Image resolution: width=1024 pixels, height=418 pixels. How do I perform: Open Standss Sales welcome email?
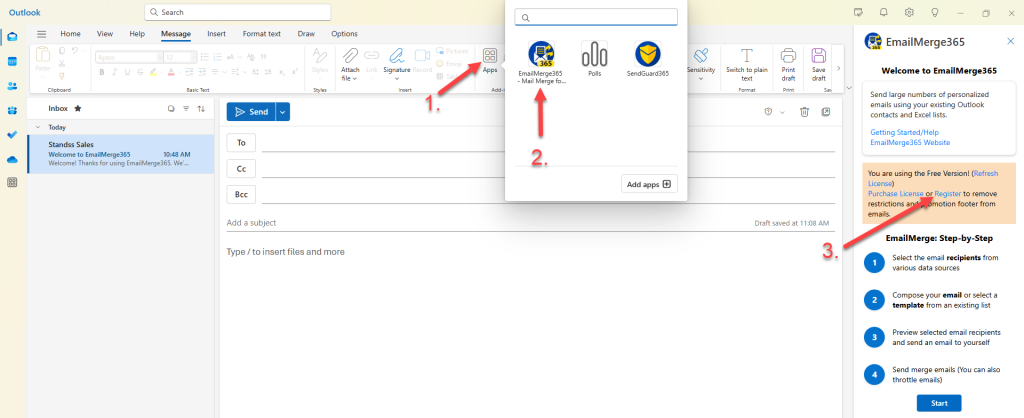121,154
